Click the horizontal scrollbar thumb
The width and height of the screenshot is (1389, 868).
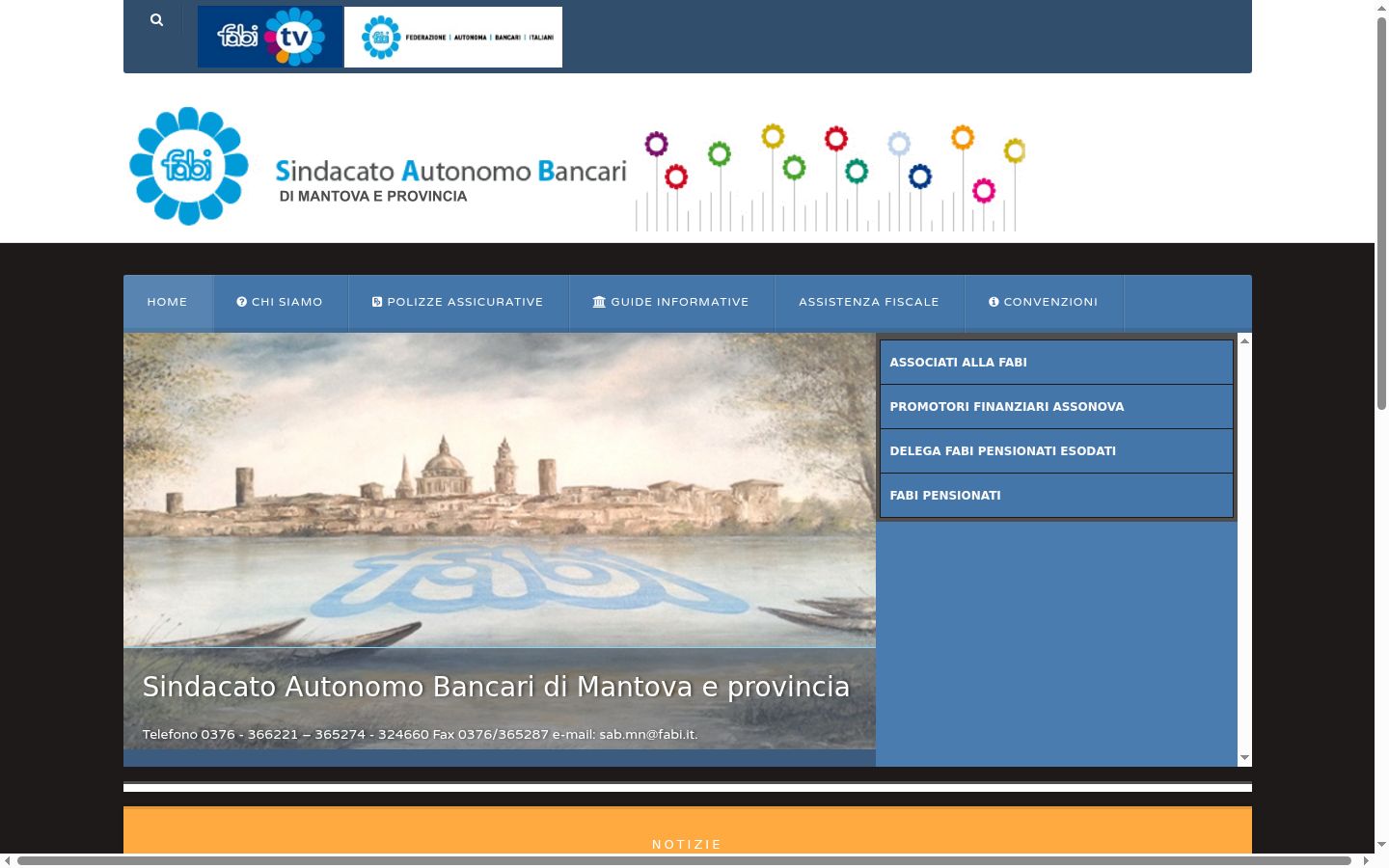coord(684,860)
